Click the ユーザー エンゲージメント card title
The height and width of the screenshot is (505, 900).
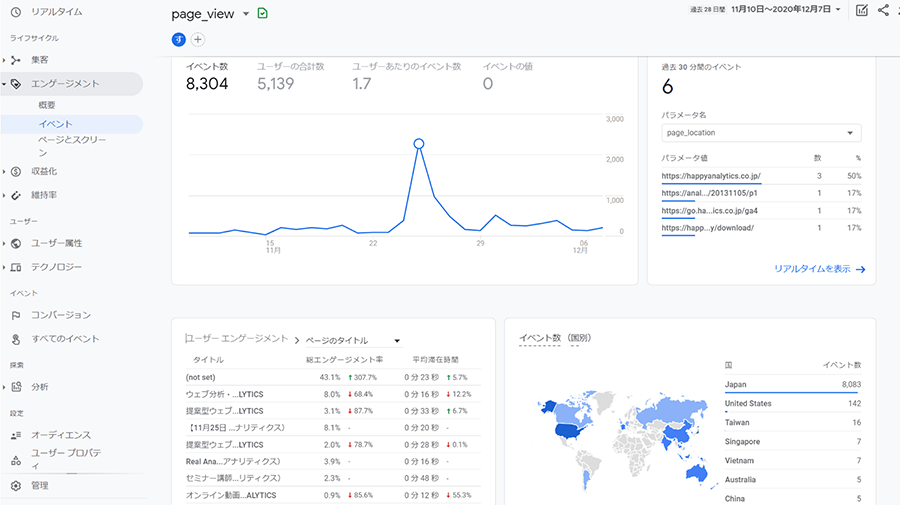236,339
